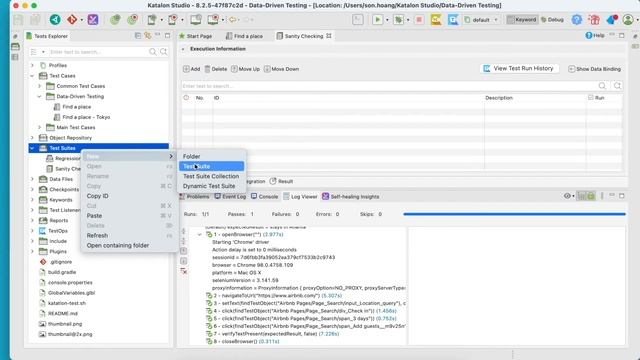The height and width of the screenshot is (360, 640).
Task: Toggle the tree view icon in Log Viewer
Action: 581,196
